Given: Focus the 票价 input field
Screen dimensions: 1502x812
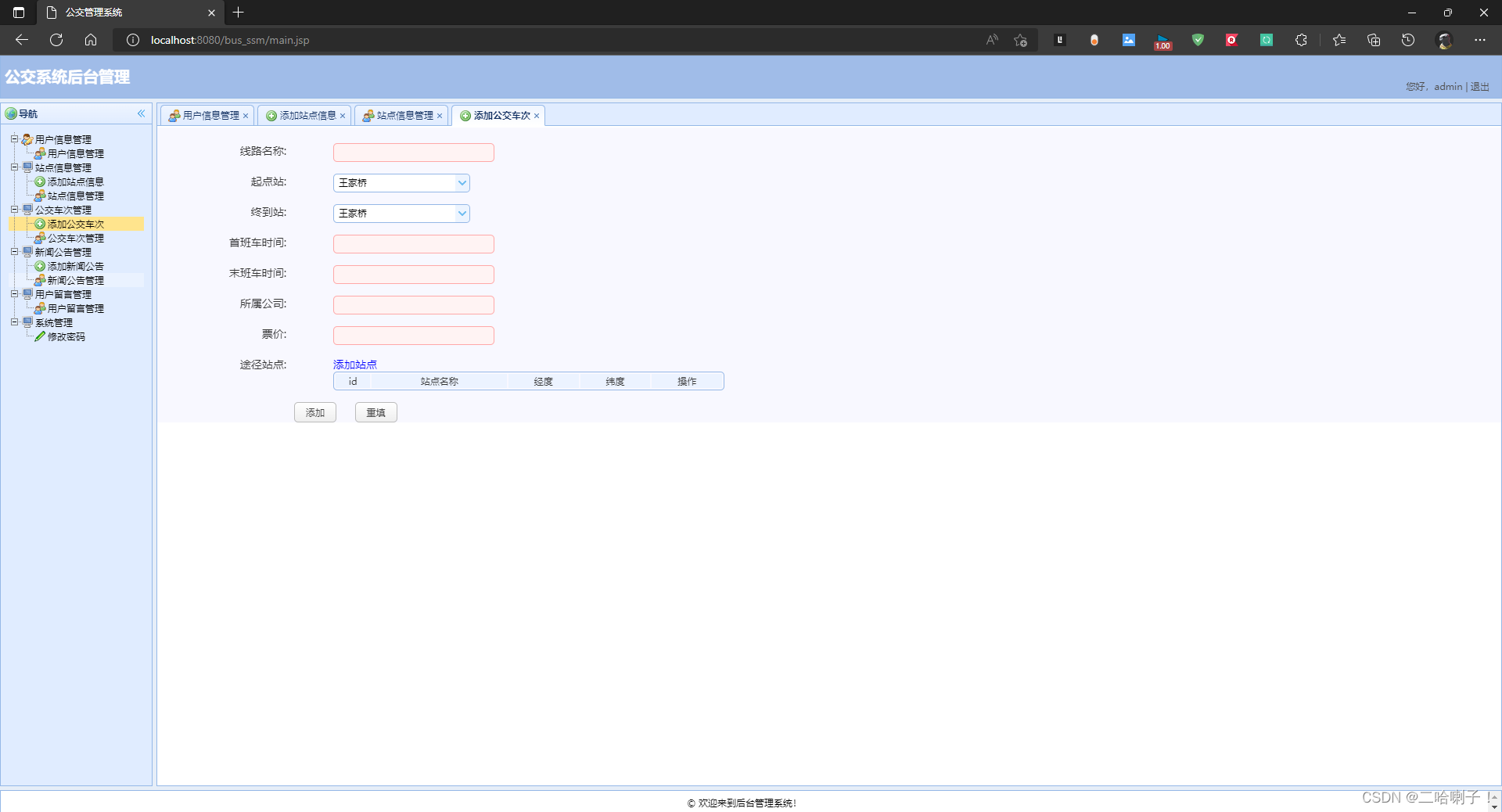Looking at the screenshot, I should coord(414,336).
